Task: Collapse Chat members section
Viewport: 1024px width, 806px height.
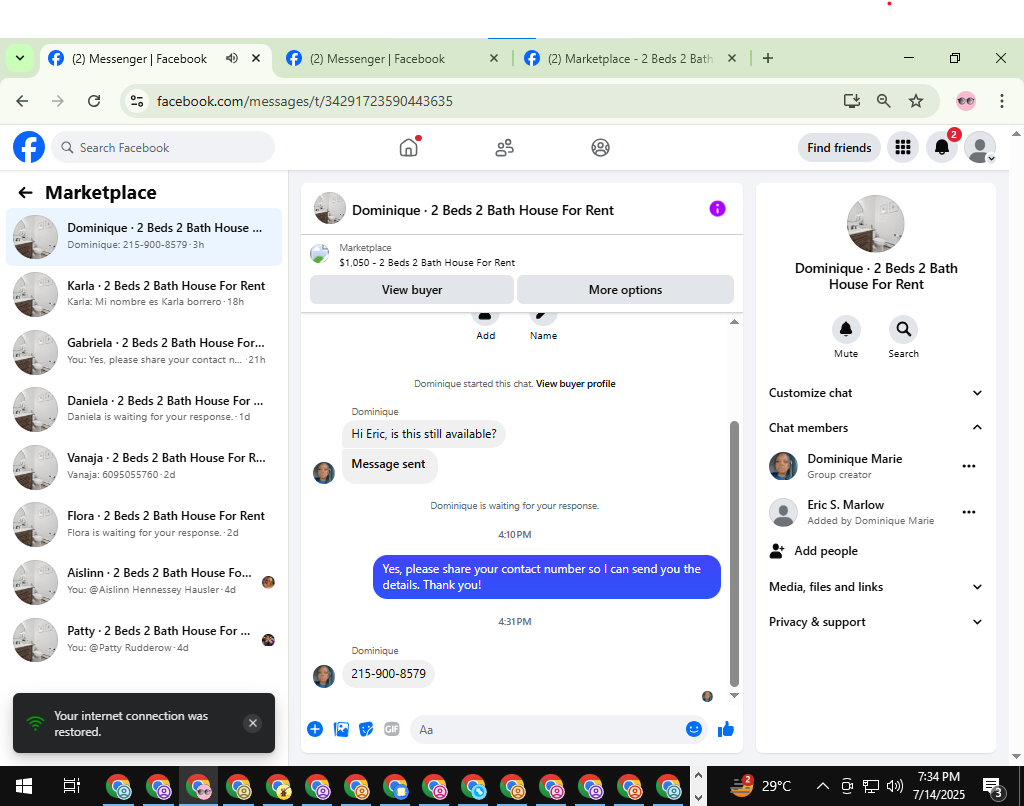Action: point(876,428)
